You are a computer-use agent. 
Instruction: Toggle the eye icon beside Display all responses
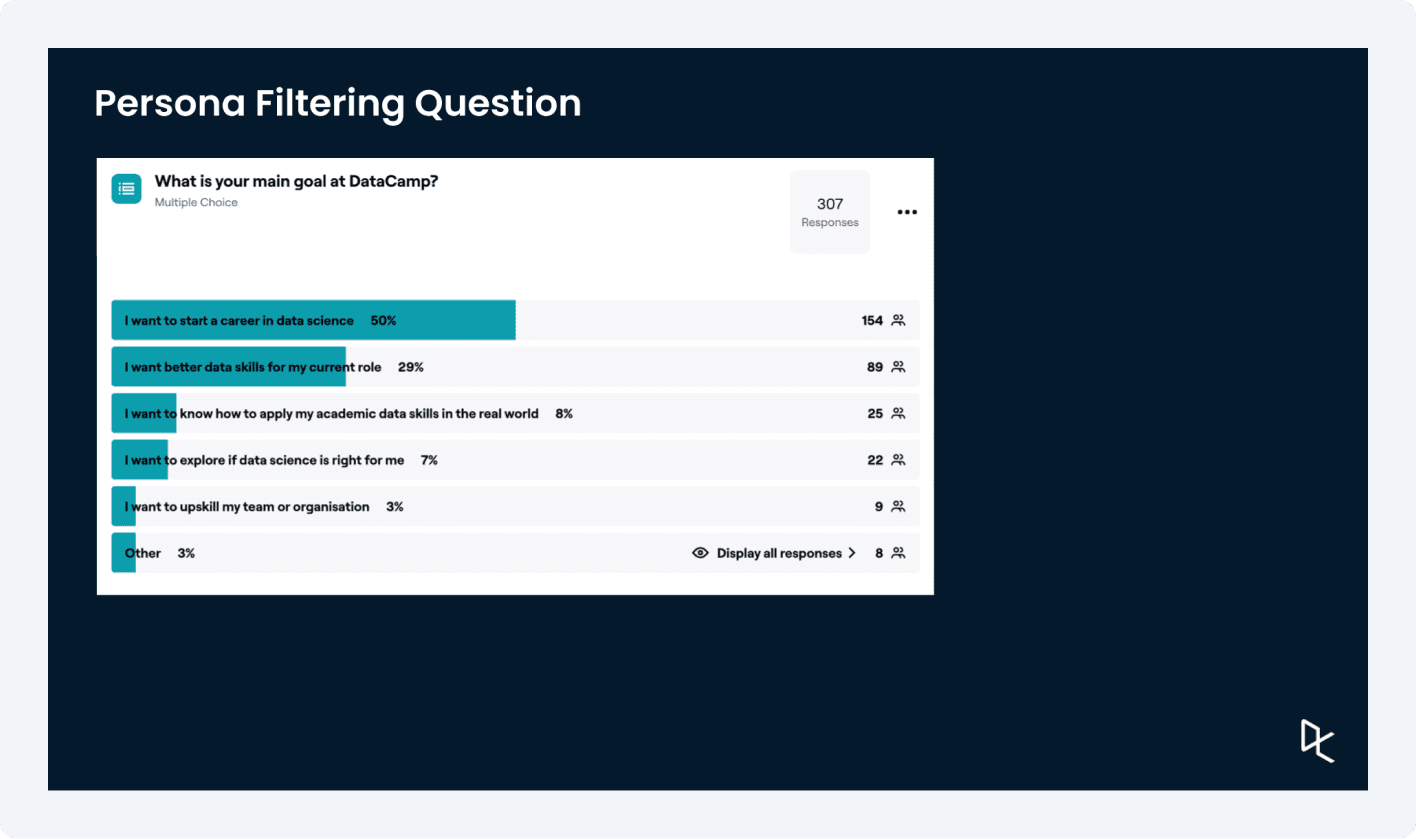(700, 553)
